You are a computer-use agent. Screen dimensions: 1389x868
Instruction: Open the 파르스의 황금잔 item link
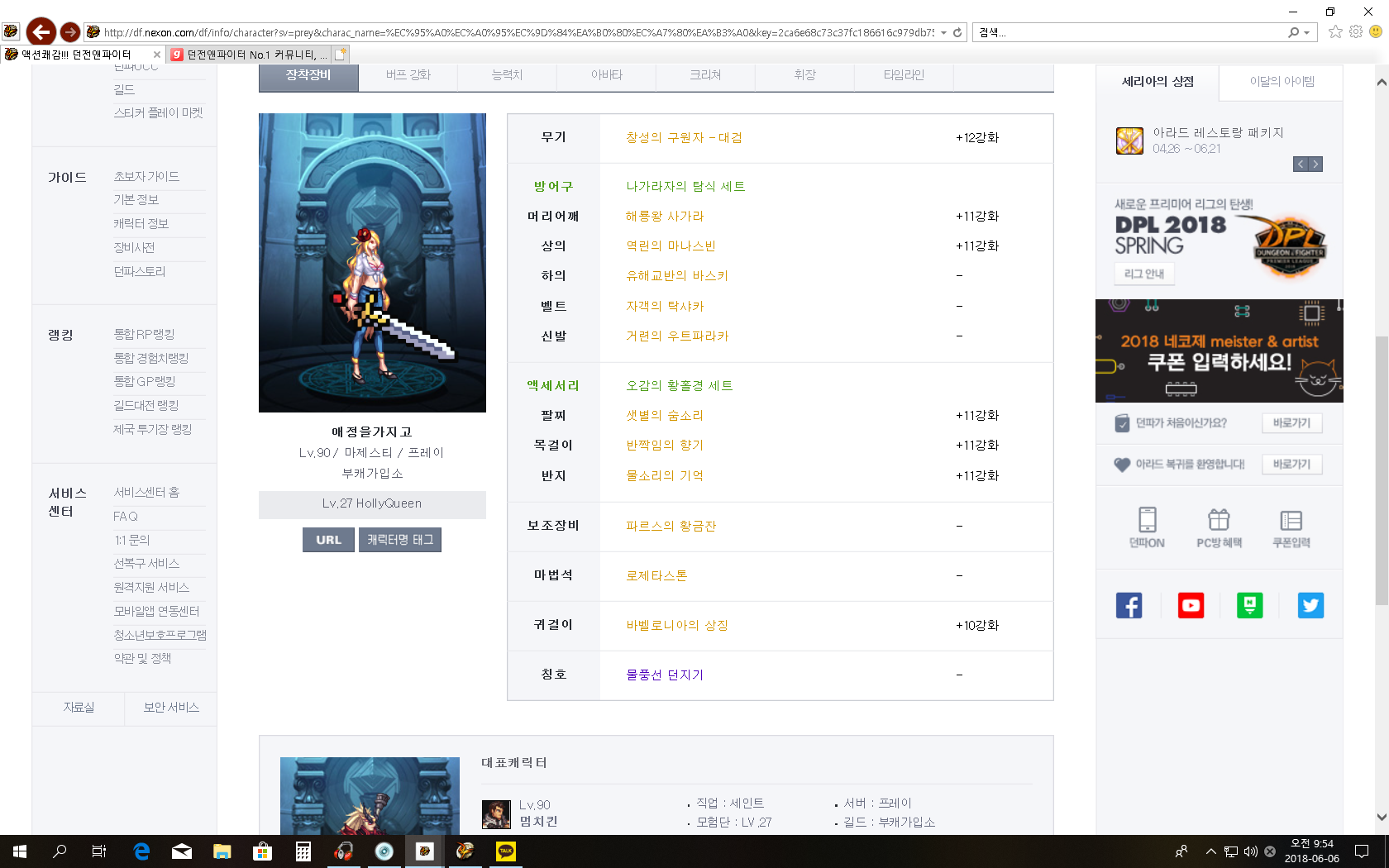point(671,527)
